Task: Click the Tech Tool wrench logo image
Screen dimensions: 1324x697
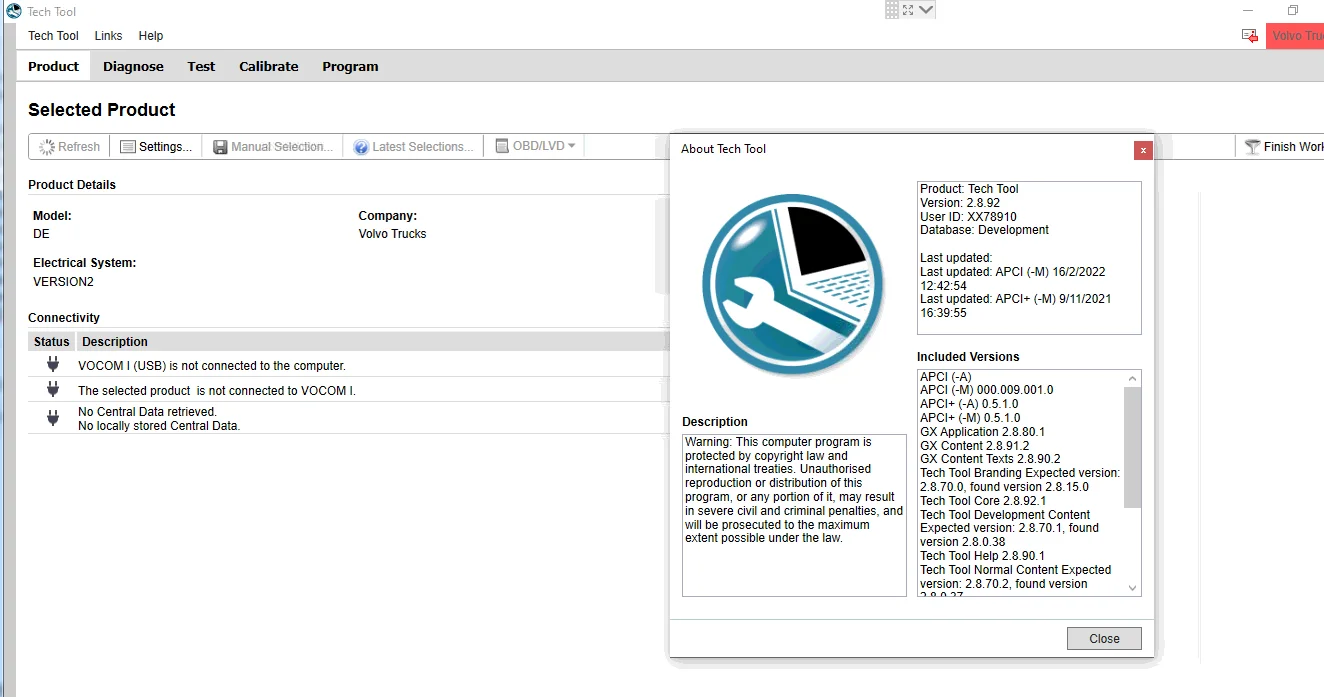Action: coord(793,284)
